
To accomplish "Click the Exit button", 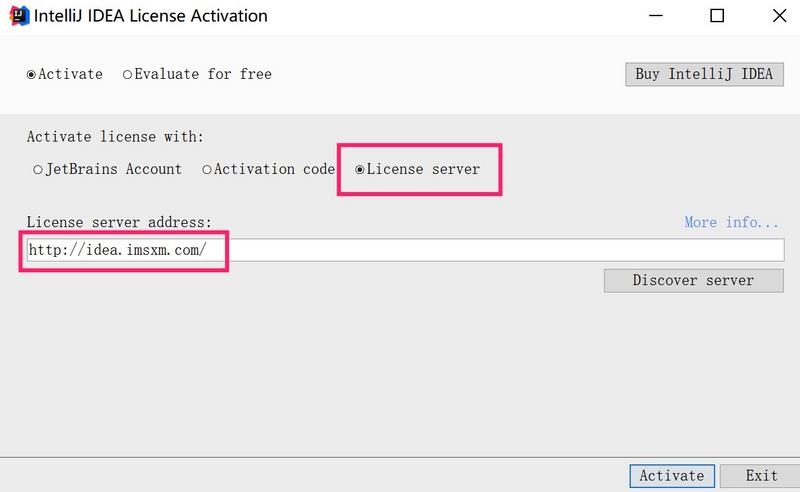I will coord(761,476).
